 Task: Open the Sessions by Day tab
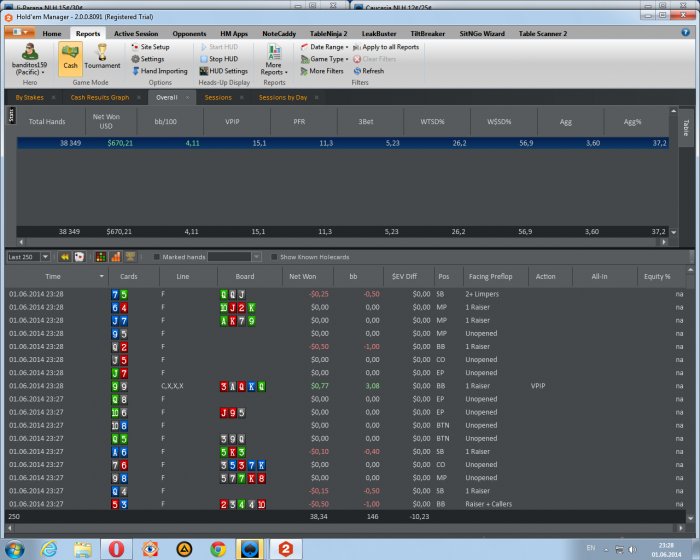point(283,98)
